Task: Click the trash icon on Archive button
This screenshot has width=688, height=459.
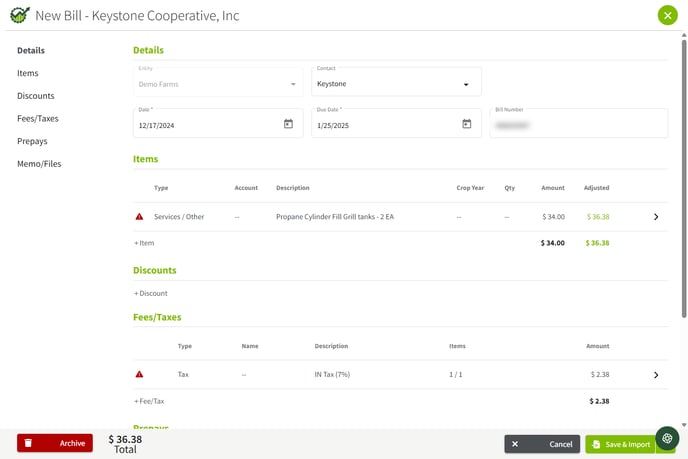Action: pyautogui.click(x=28, y=443)
